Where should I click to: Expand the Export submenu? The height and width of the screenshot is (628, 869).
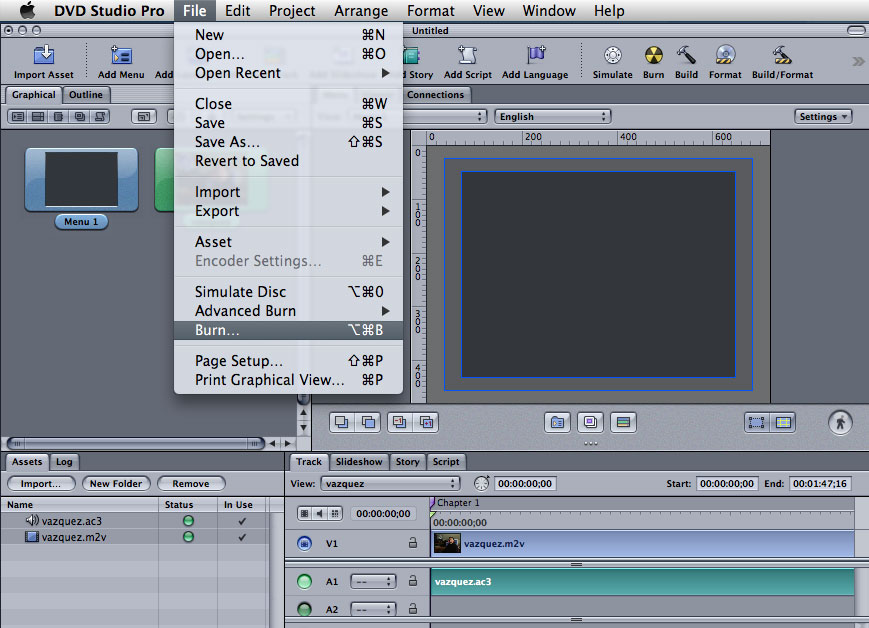pyautogui.click(x=288, y=211)
